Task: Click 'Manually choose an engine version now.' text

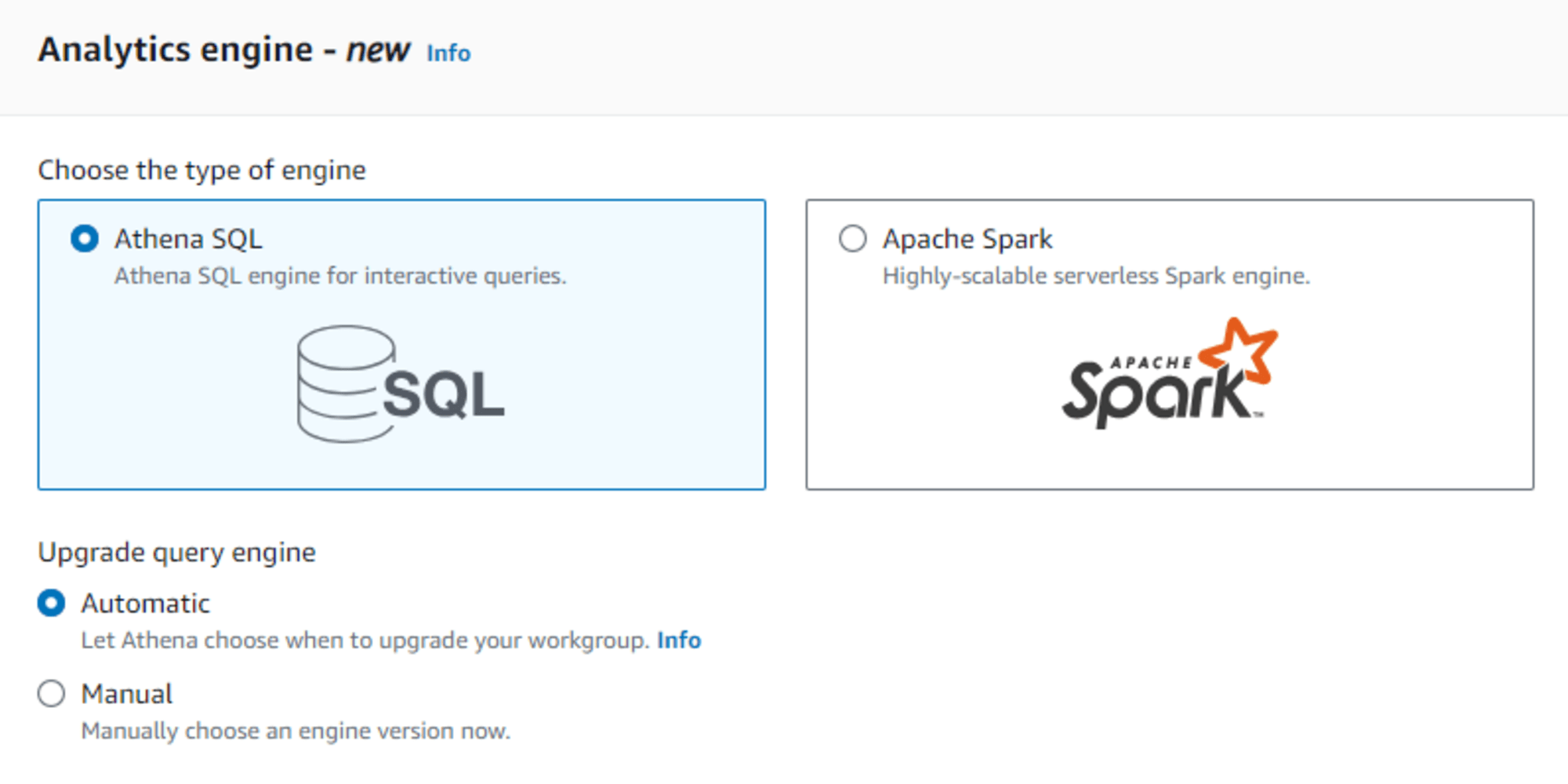Action: tap(296, 731)
